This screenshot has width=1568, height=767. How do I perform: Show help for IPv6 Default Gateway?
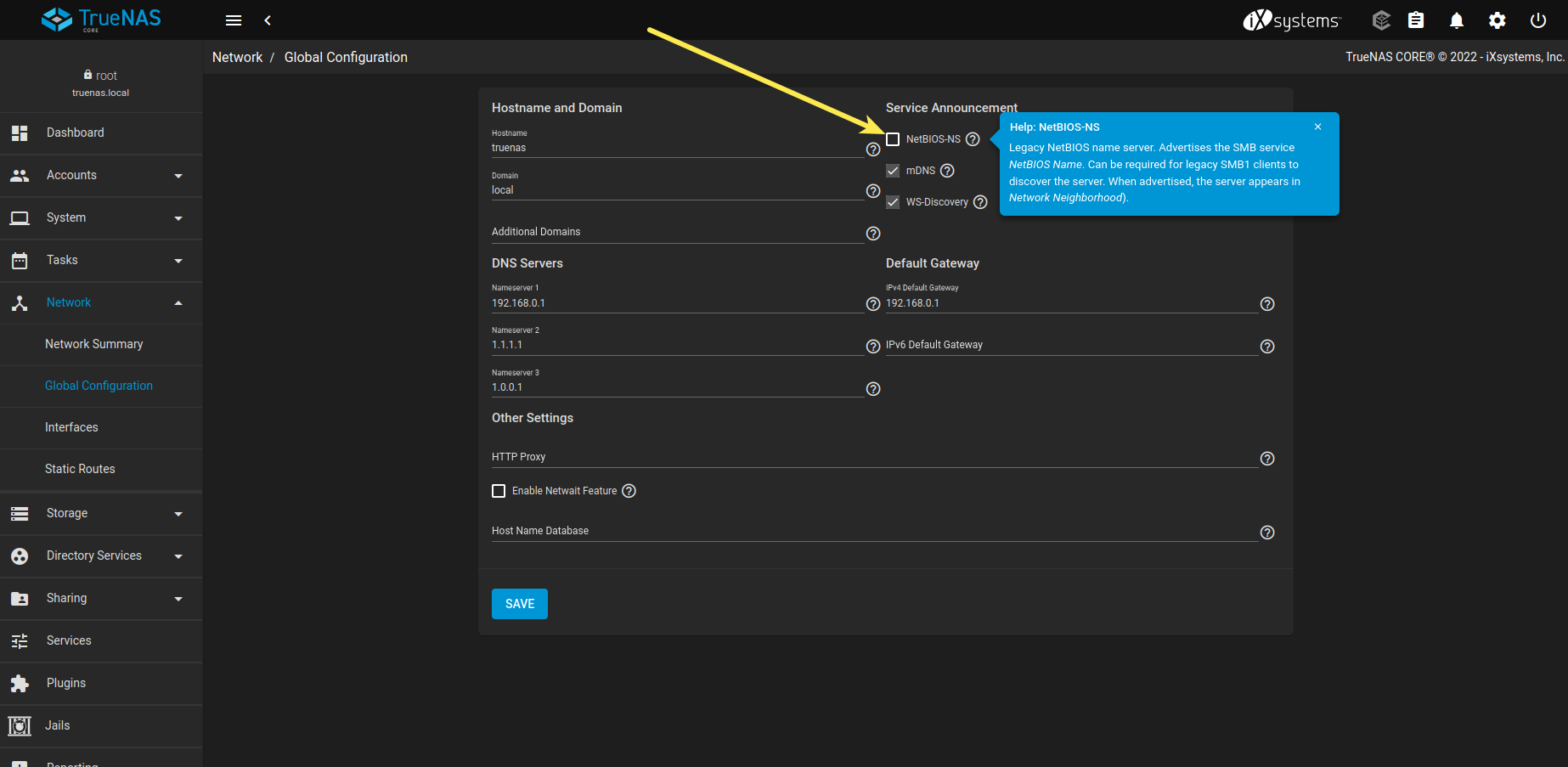point(1267,347)
